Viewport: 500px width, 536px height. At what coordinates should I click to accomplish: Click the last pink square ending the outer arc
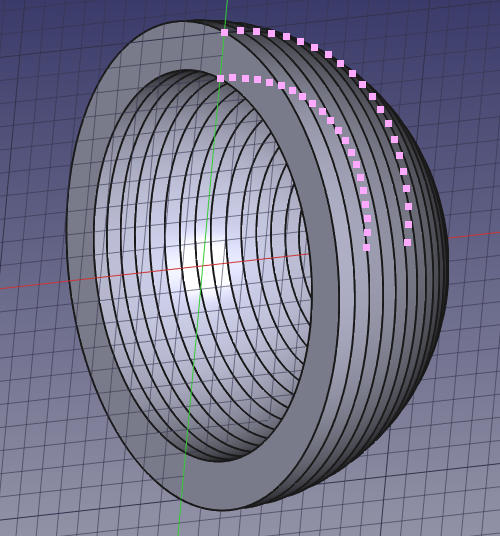tap(407, 242)
